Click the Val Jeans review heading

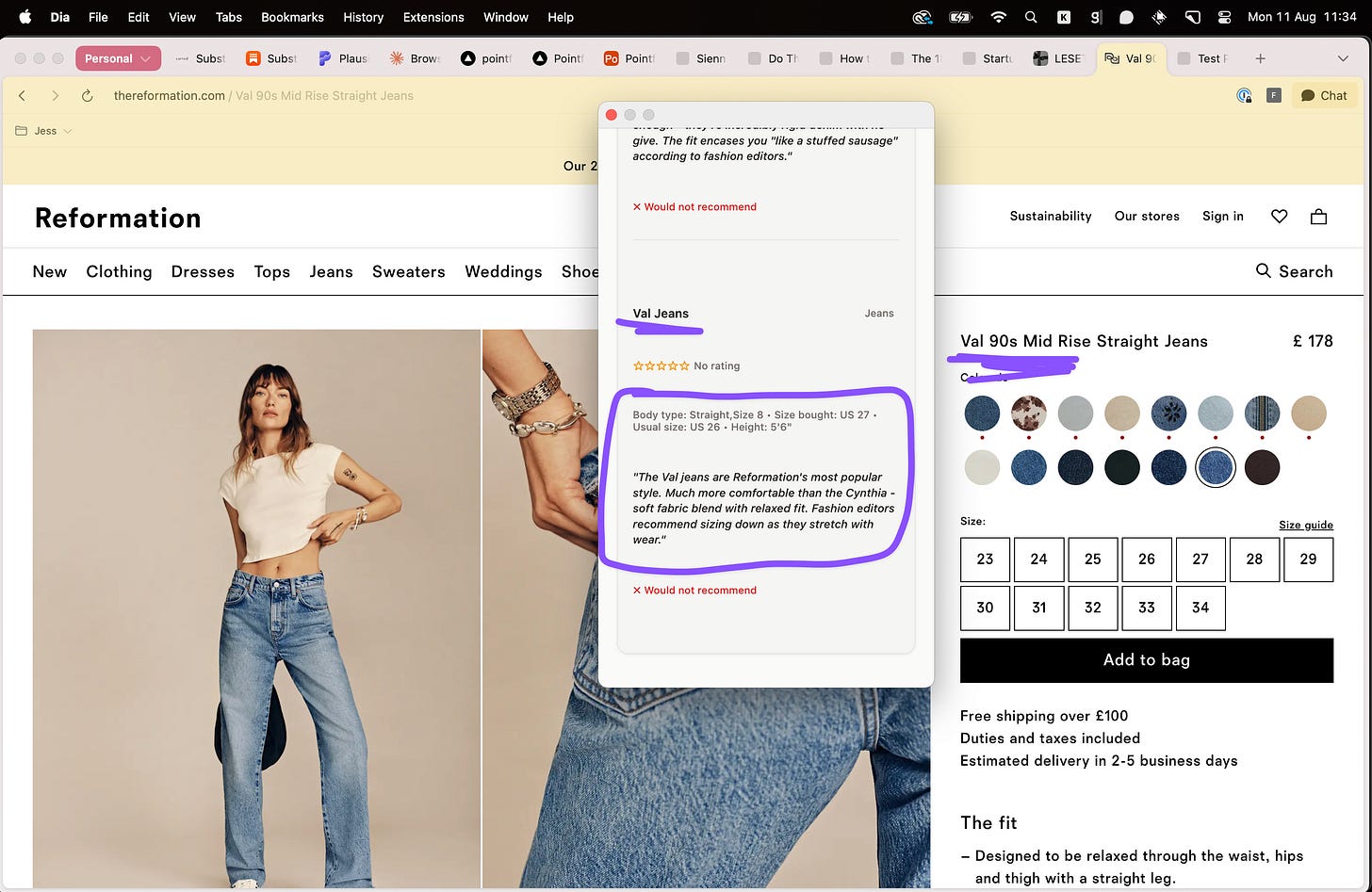coord(661,314)
